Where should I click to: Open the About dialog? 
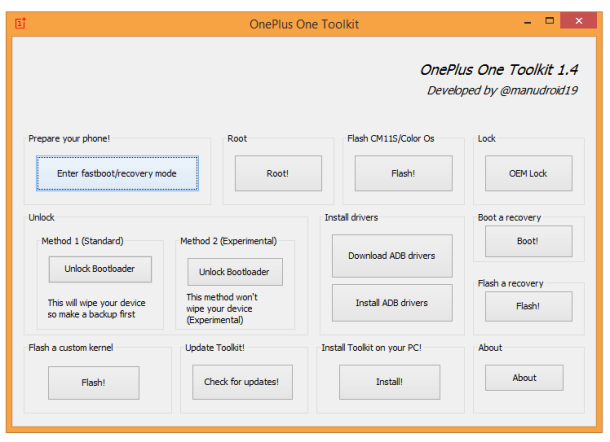pyautogui.click(x=524, y=378)
